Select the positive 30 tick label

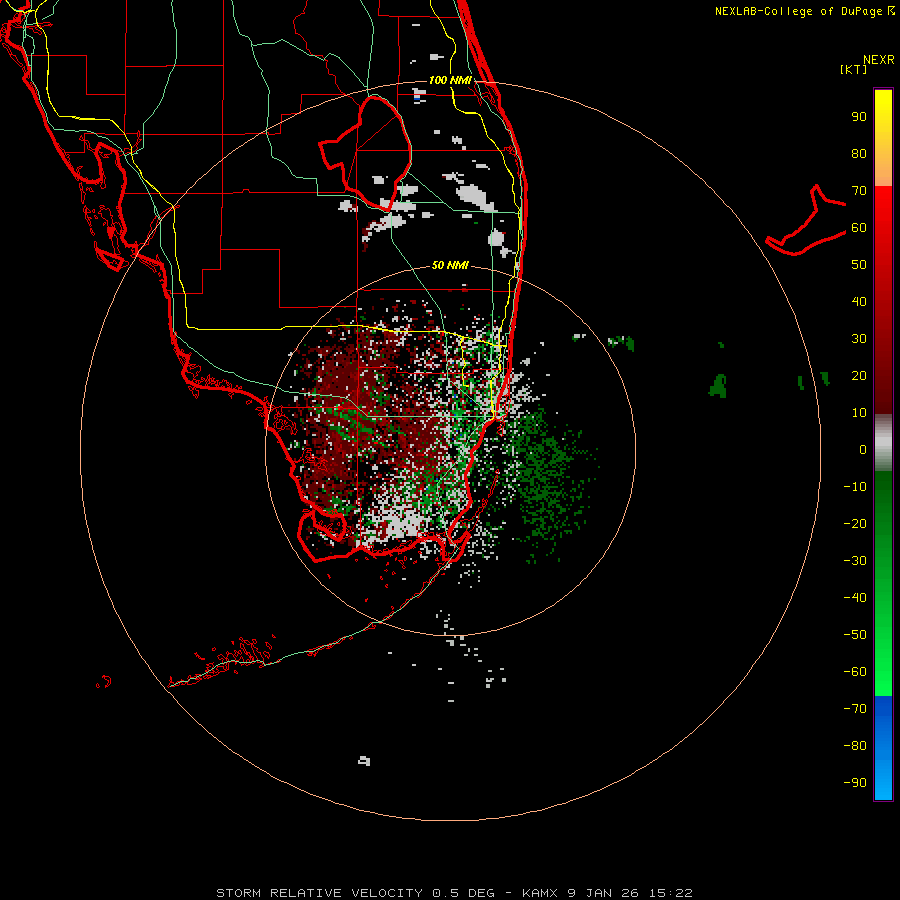tap(859, 339)
